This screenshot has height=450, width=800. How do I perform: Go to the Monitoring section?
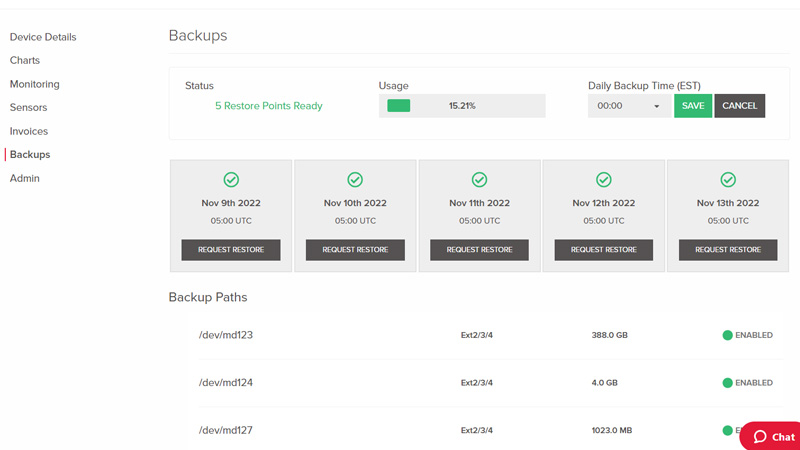[x=35, y=84]
